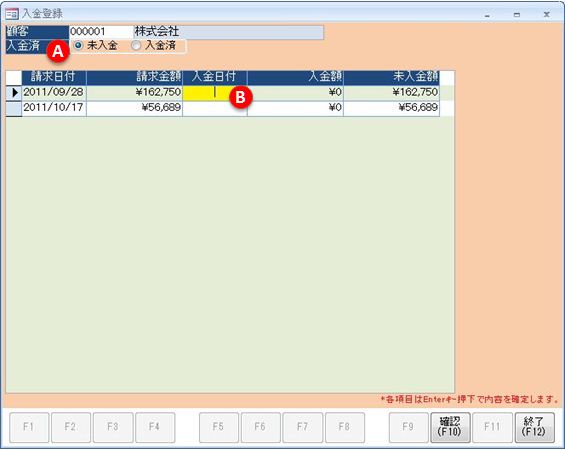Click the disabled F3 button
The width and height of the screenshot is (565, 450).
click(113, 427)
